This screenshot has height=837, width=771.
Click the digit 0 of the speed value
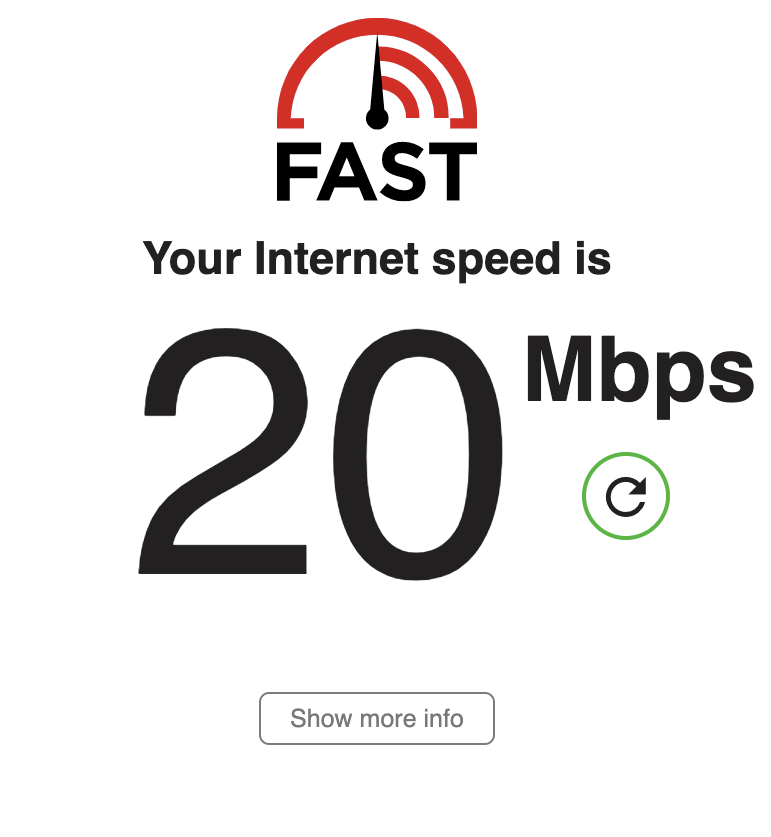click(x=418, y=454)
